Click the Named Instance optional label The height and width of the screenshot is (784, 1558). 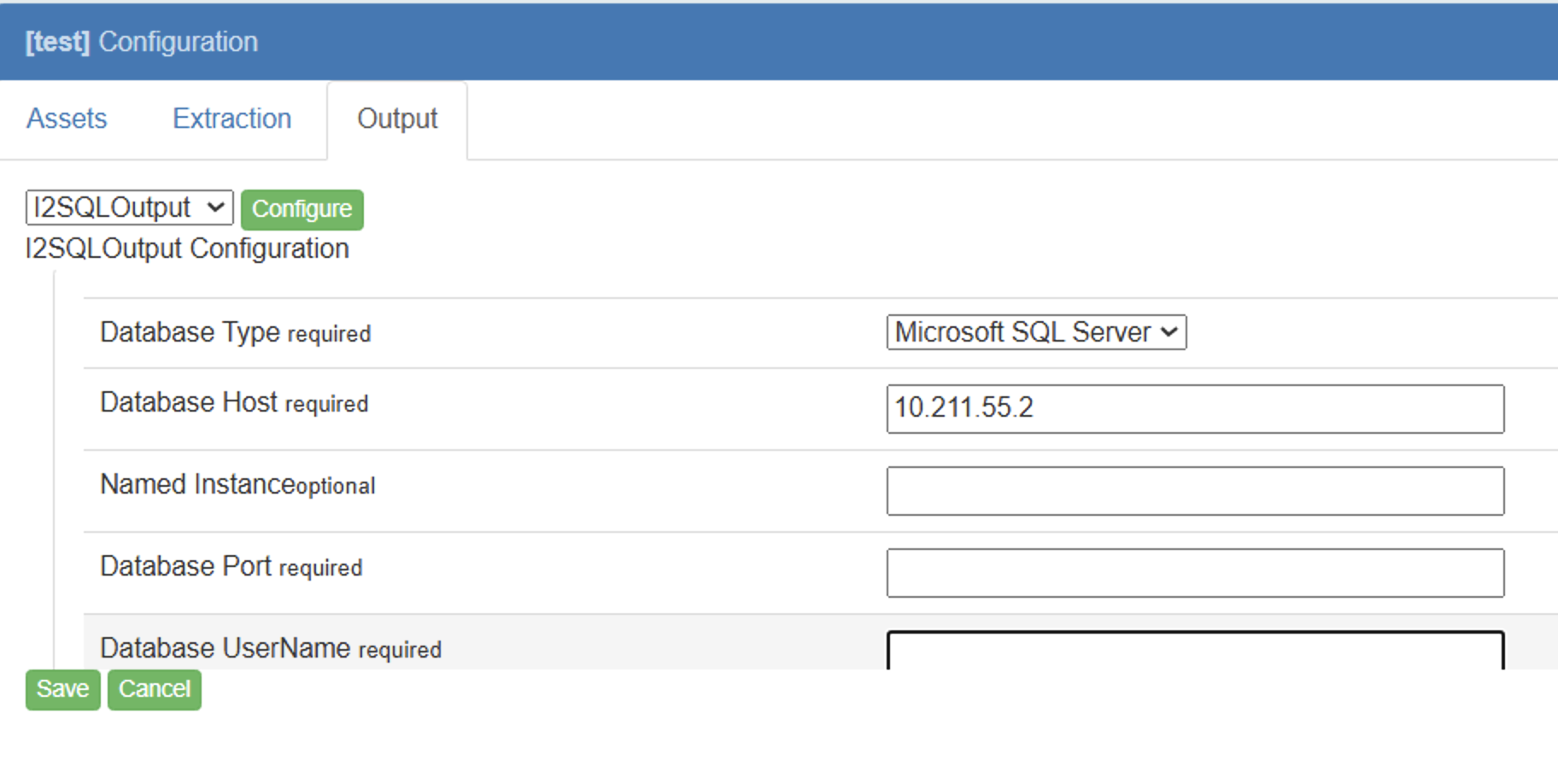click(x=237, y=484)
